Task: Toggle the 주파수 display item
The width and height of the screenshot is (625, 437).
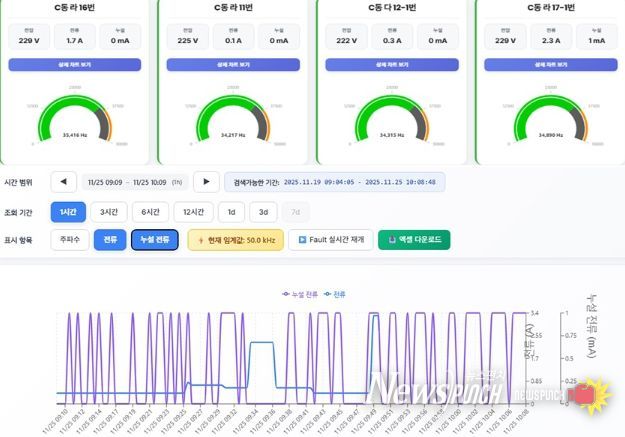Action: point(69,240)
